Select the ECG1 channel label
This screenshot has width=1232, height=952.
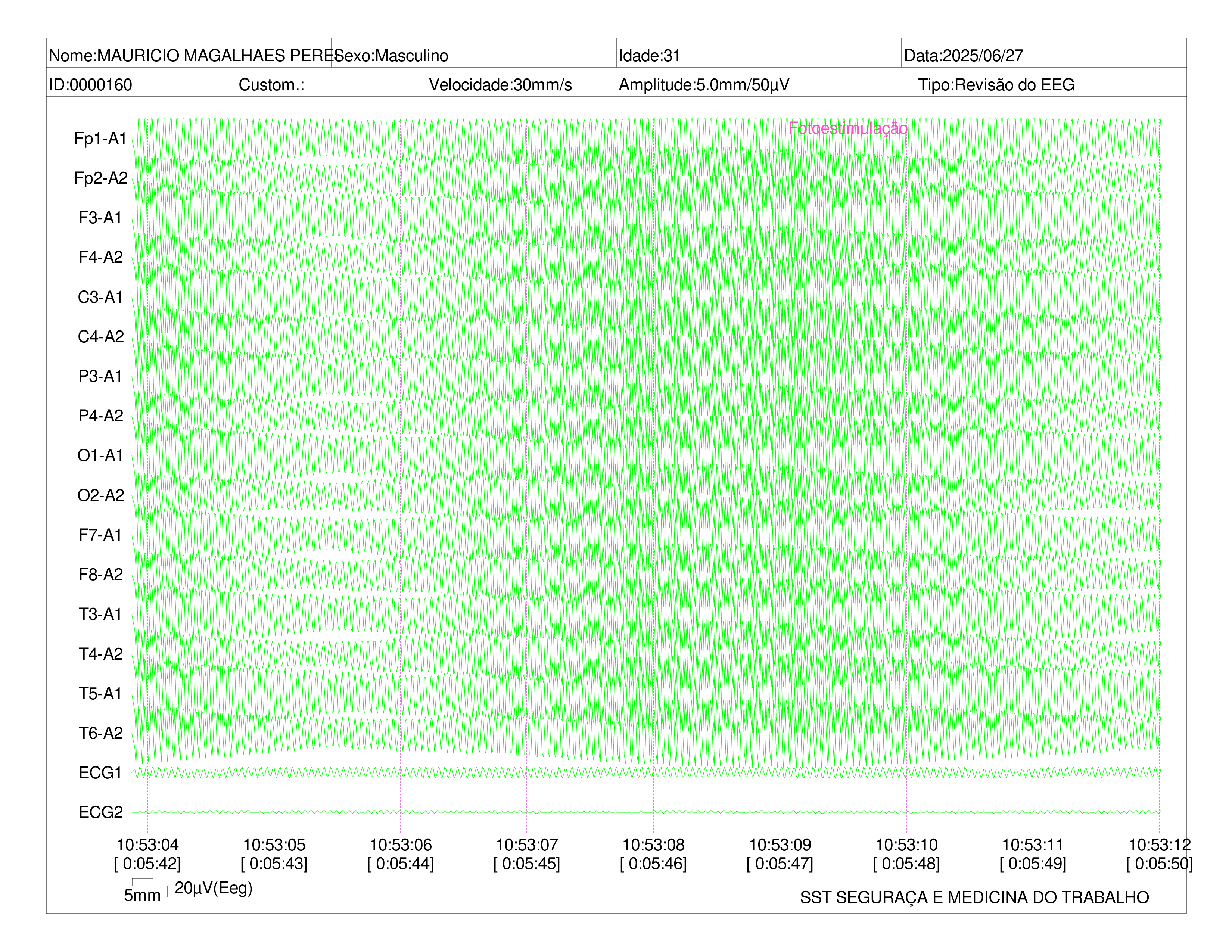(x=100, y=773)
